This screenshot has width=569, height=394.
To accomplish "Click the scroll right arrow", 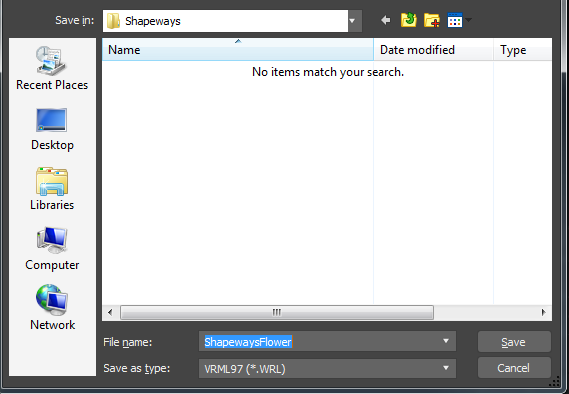I will [543, 312].
